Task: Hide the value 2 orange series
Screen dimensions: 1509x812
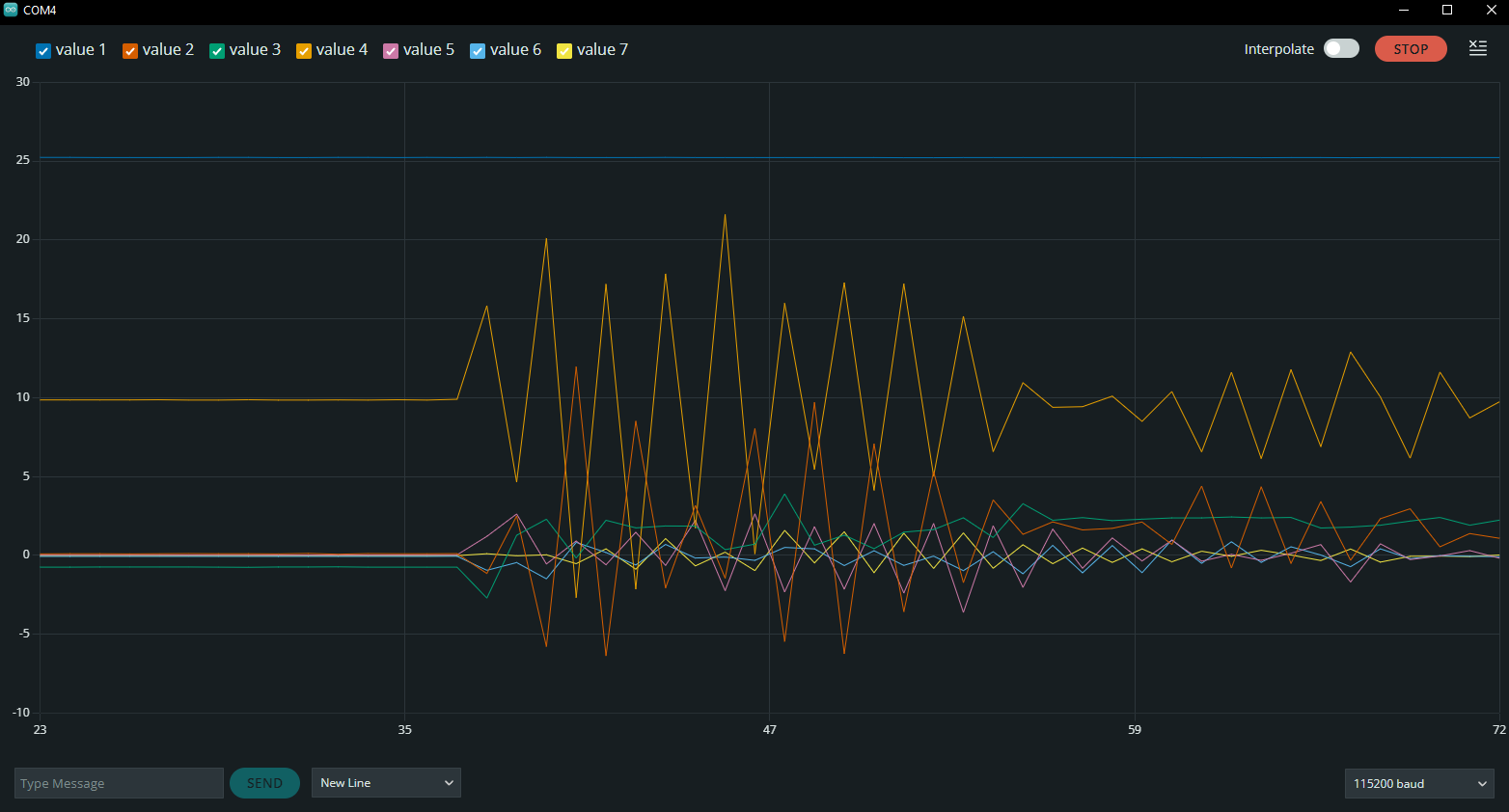Action: [x=130, y=51]
